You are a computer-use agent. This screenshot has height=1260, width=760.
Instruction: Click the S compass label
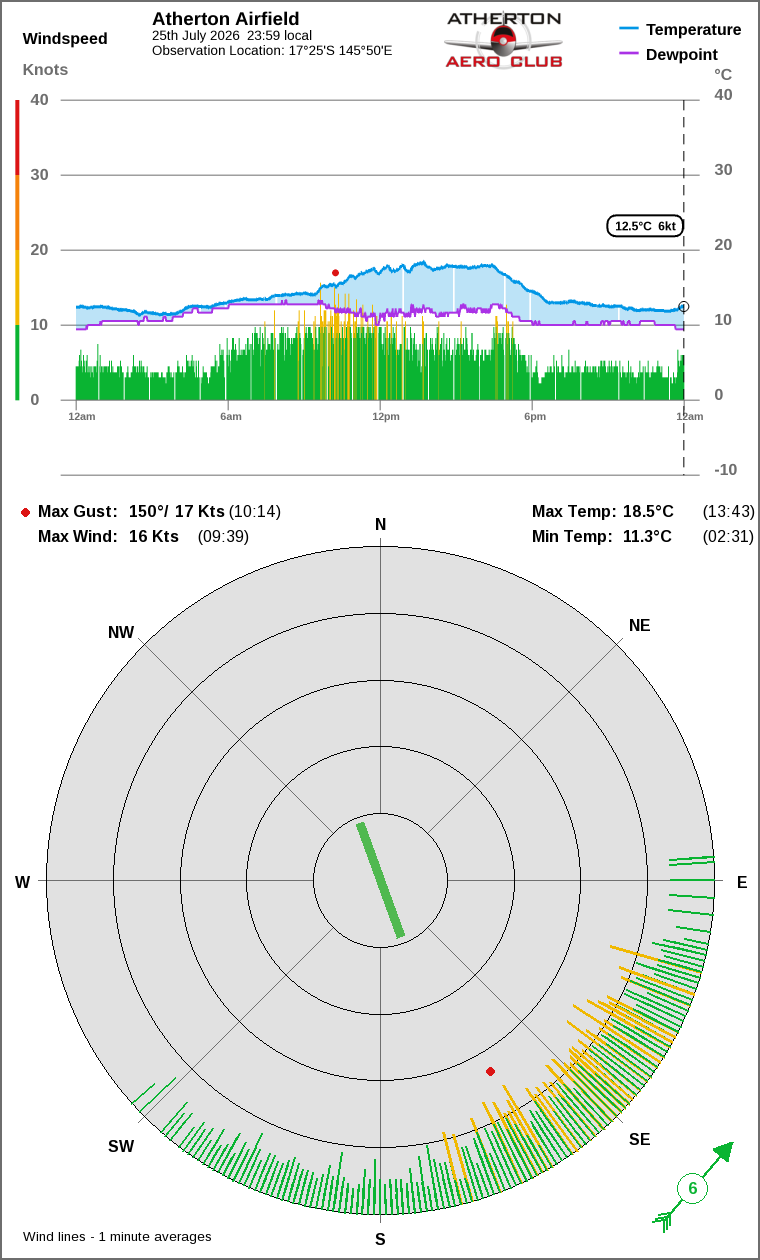click(380, 1240)
